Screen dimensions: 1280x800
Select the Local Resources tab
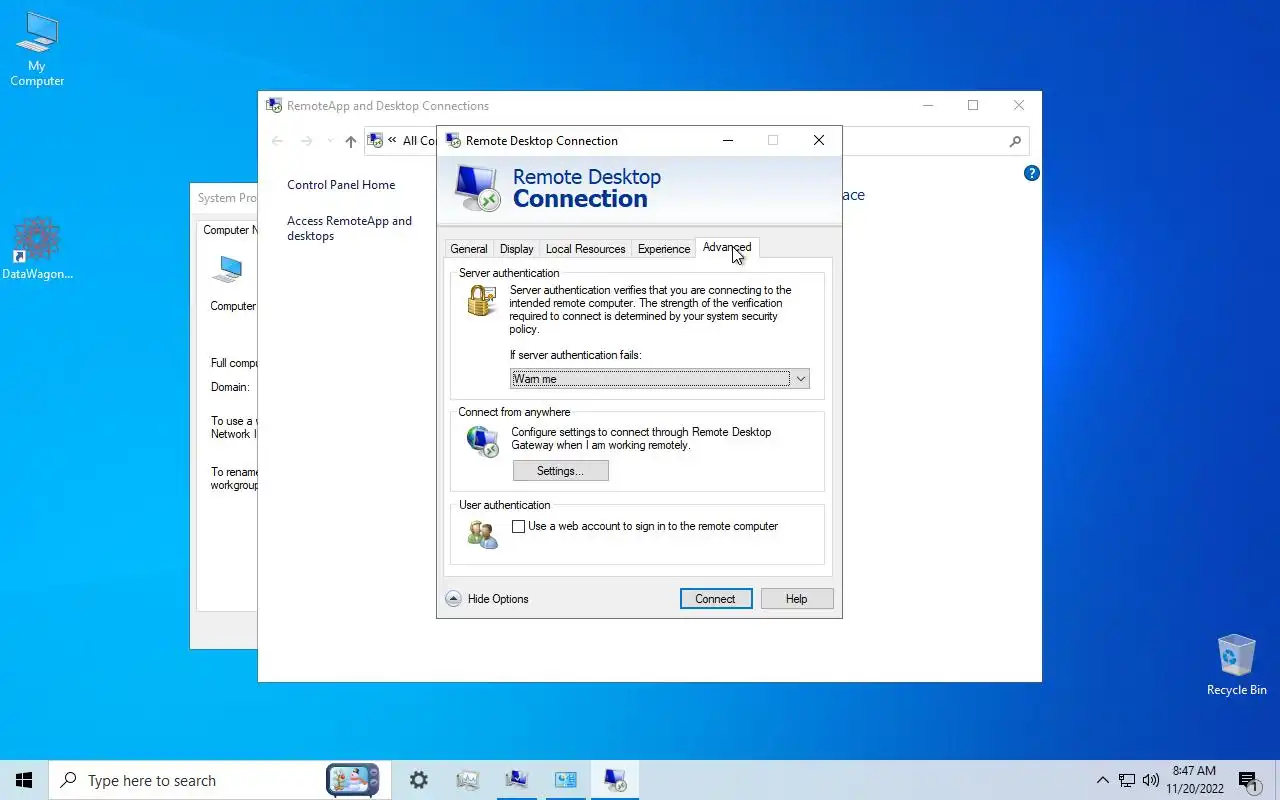point(586,249)
